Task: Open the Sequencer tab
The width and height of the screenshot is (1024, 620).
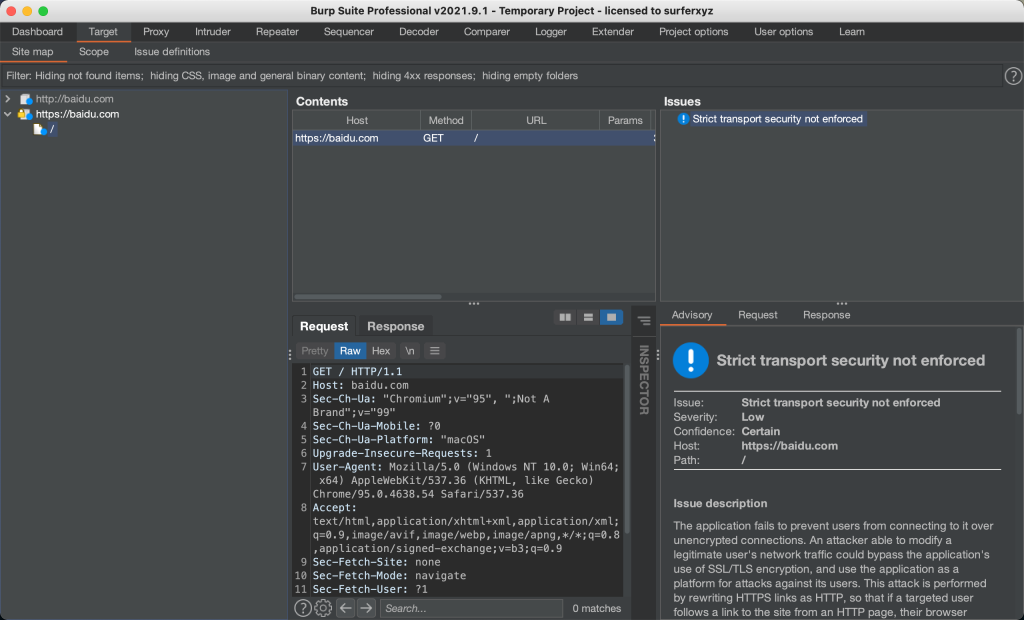Action: click(349, 31)
